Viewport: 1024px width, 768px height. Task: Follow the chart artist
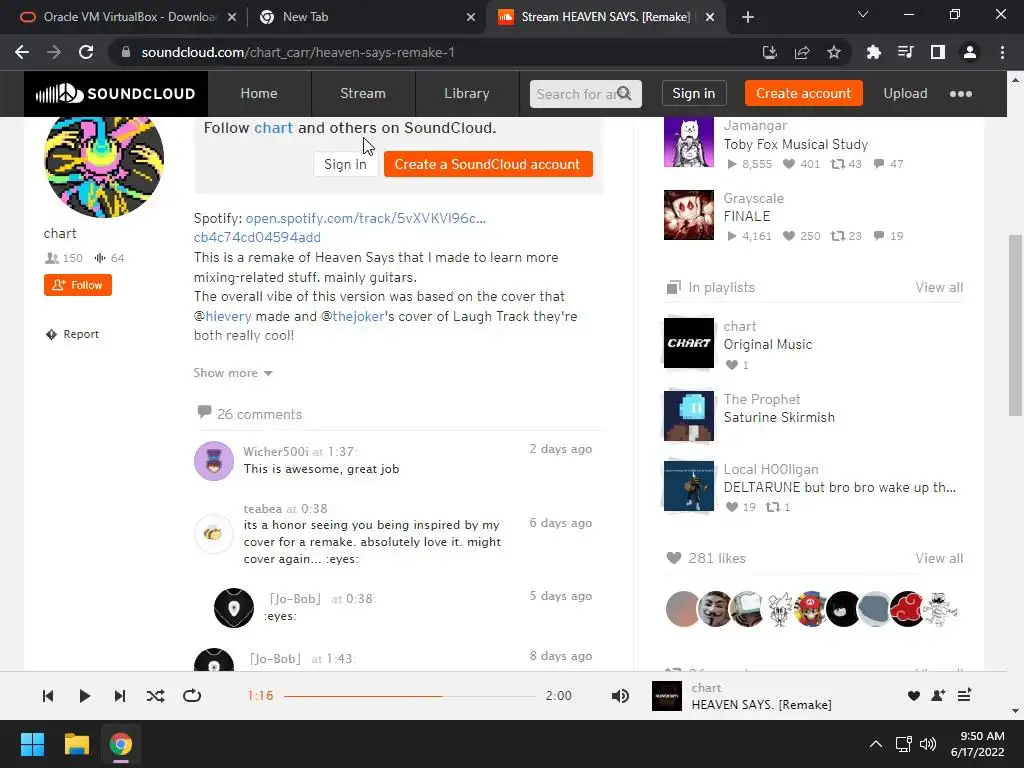click(78, 285)
